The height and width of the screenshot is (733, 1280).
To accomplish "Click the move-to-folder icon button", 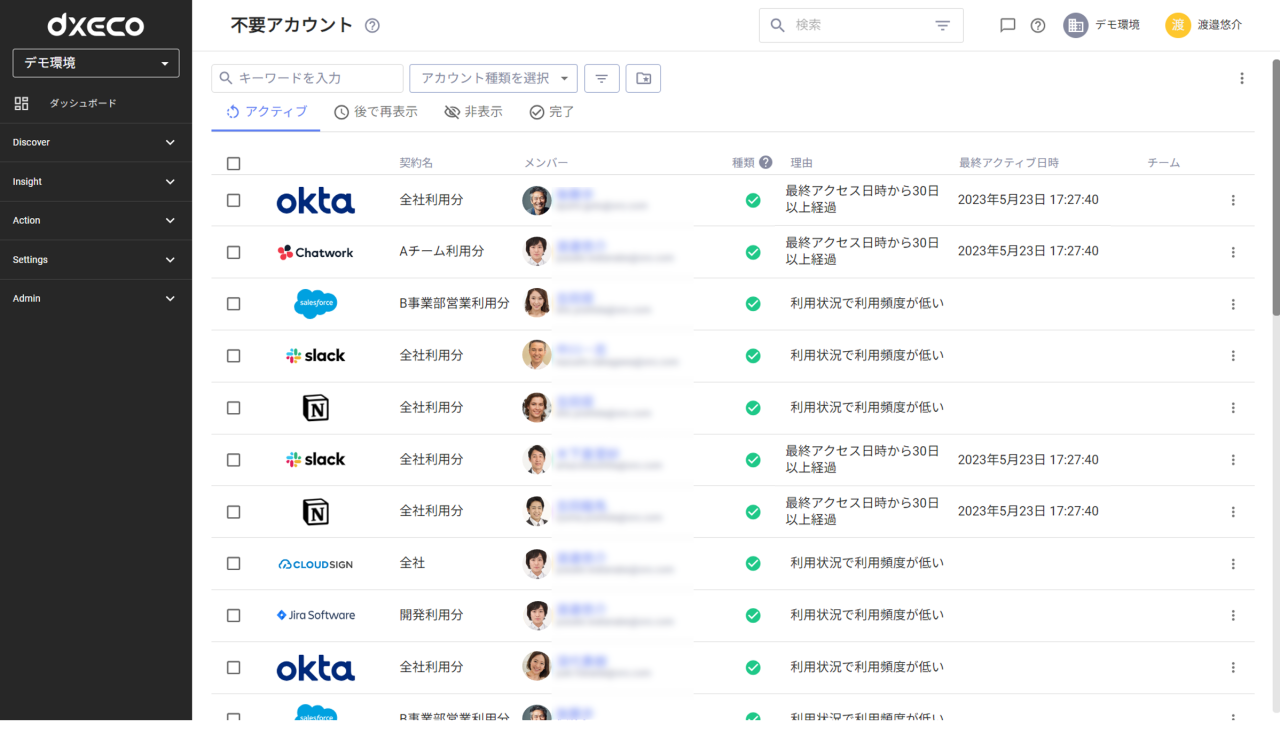I will pos(643,78).
